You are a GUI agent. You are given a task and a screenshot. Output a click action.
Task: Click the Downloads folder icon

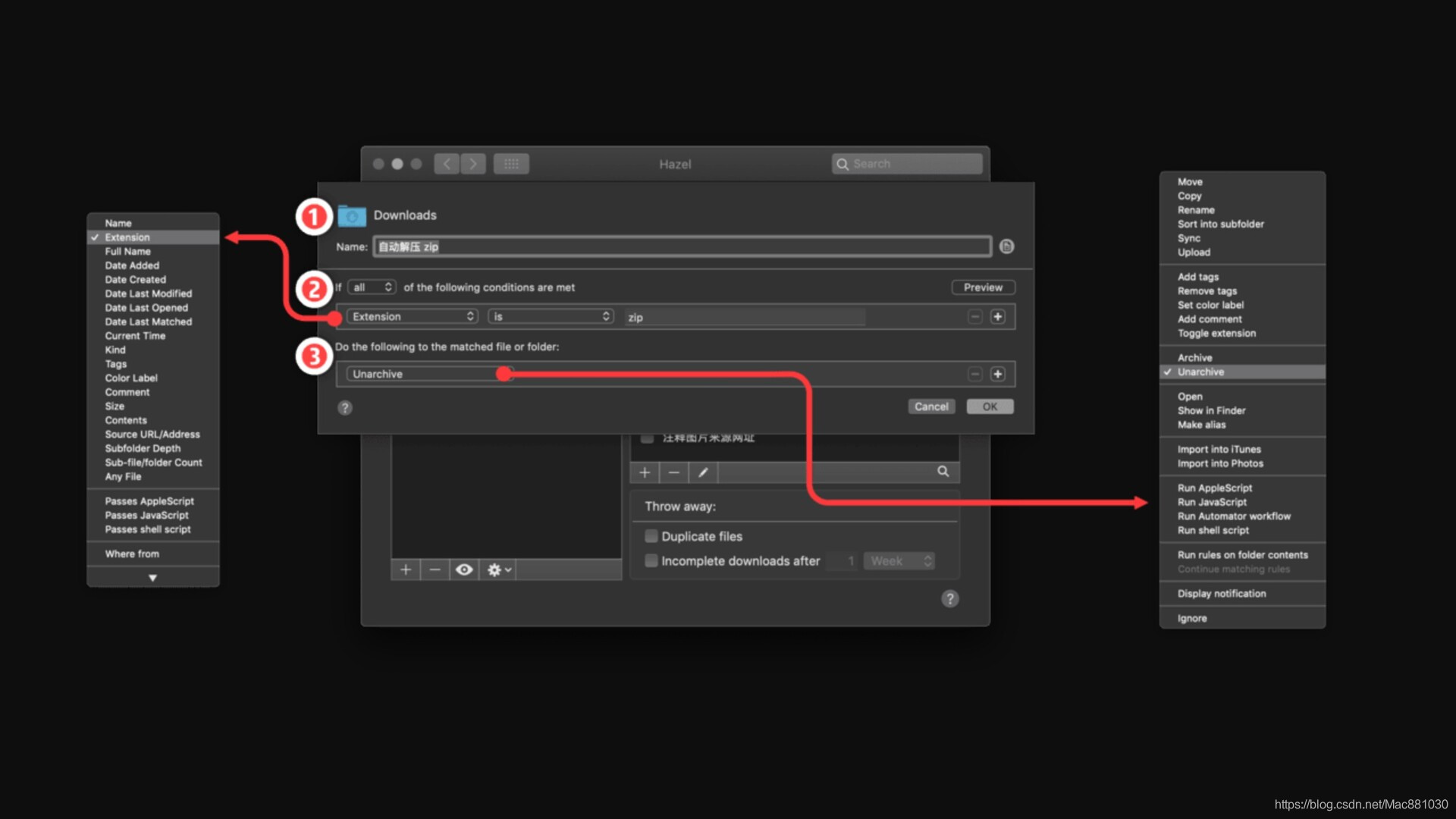tap(351, 216)
